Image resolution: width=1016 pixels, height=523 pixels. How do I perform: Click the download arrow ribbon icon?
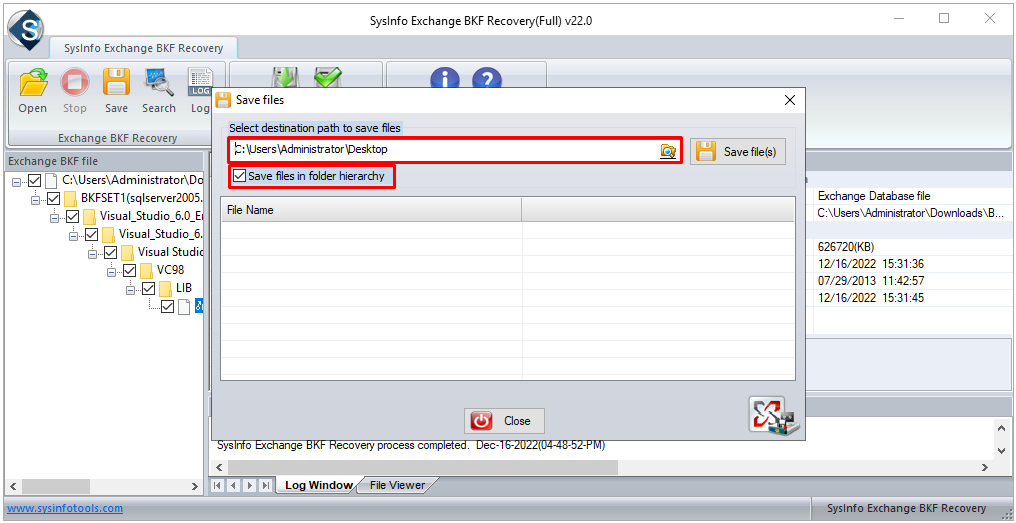284,77
